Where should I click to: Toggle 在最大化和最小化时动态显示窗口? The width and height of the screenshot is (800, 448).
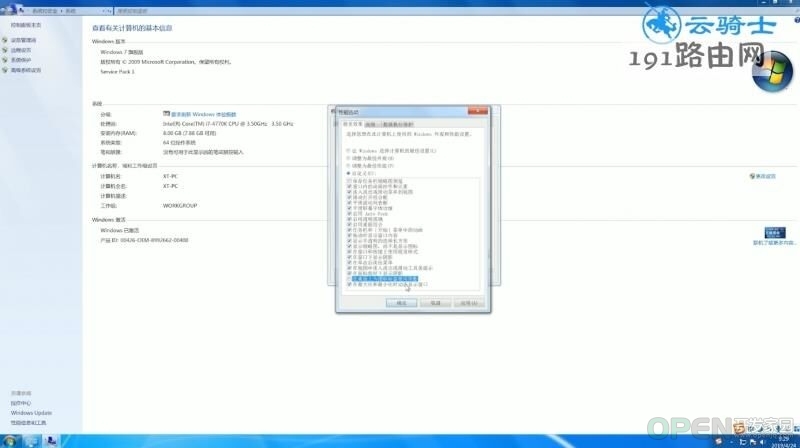[349, 285]
